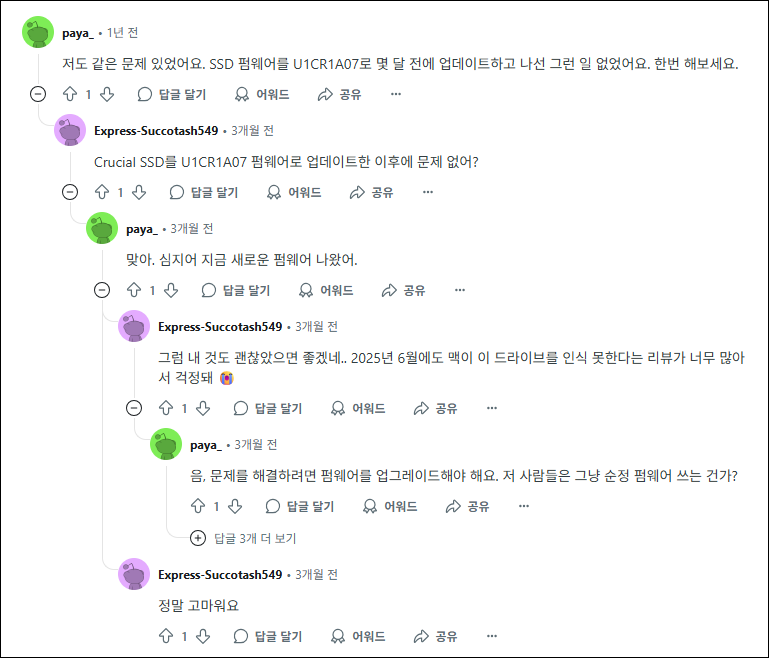Upvote paya_'s top comment from 1년 전

tap(70, 94)
